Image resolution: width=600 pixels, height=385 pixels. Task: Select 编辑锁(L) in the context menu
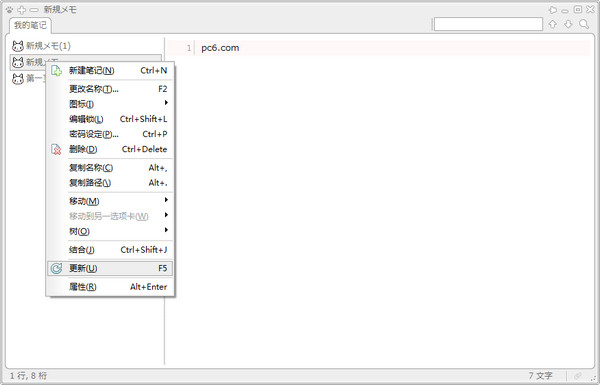click(x=110, y=119)
